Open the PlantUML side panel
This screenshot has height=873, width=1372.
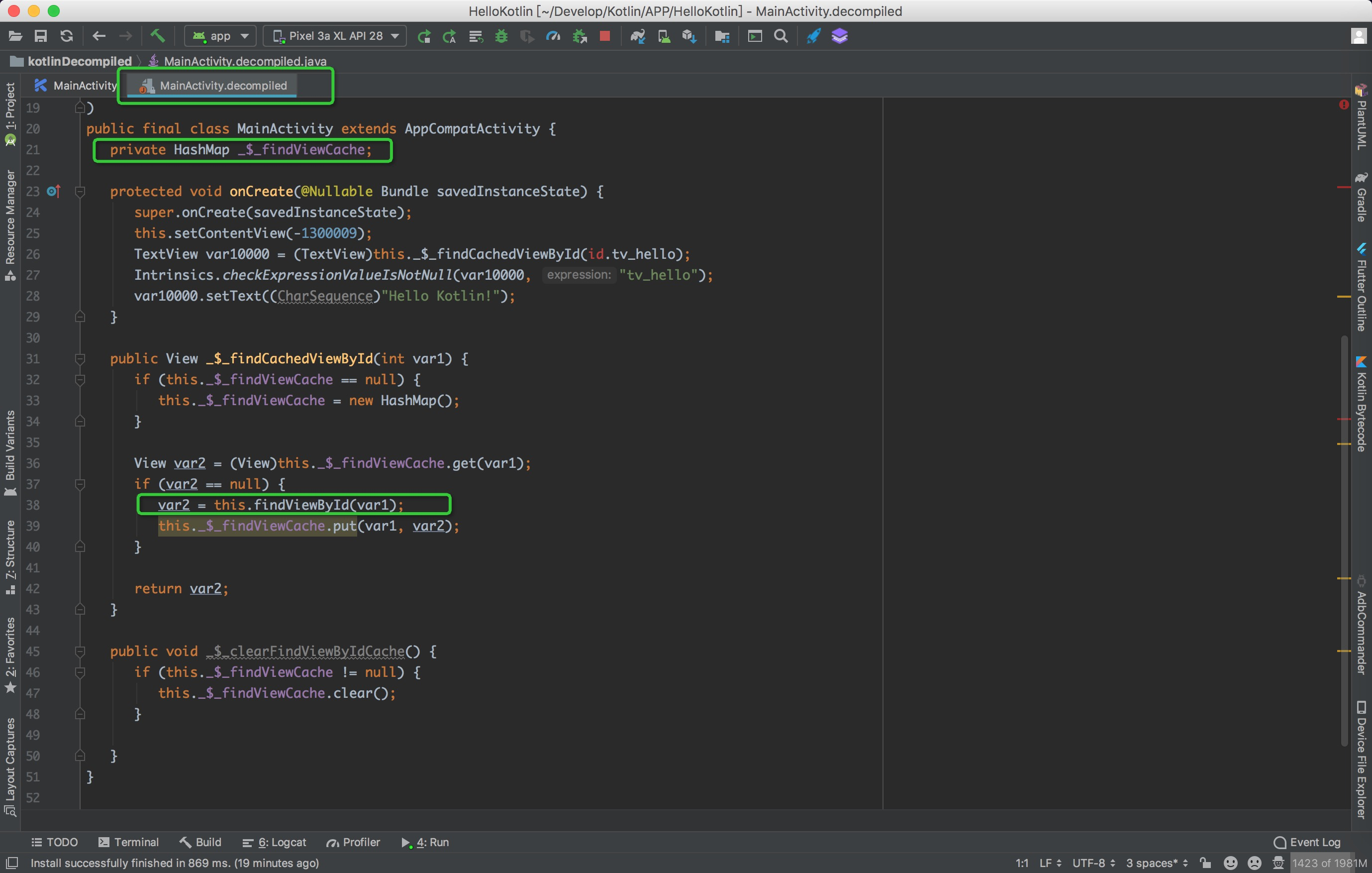[1361, 117]
